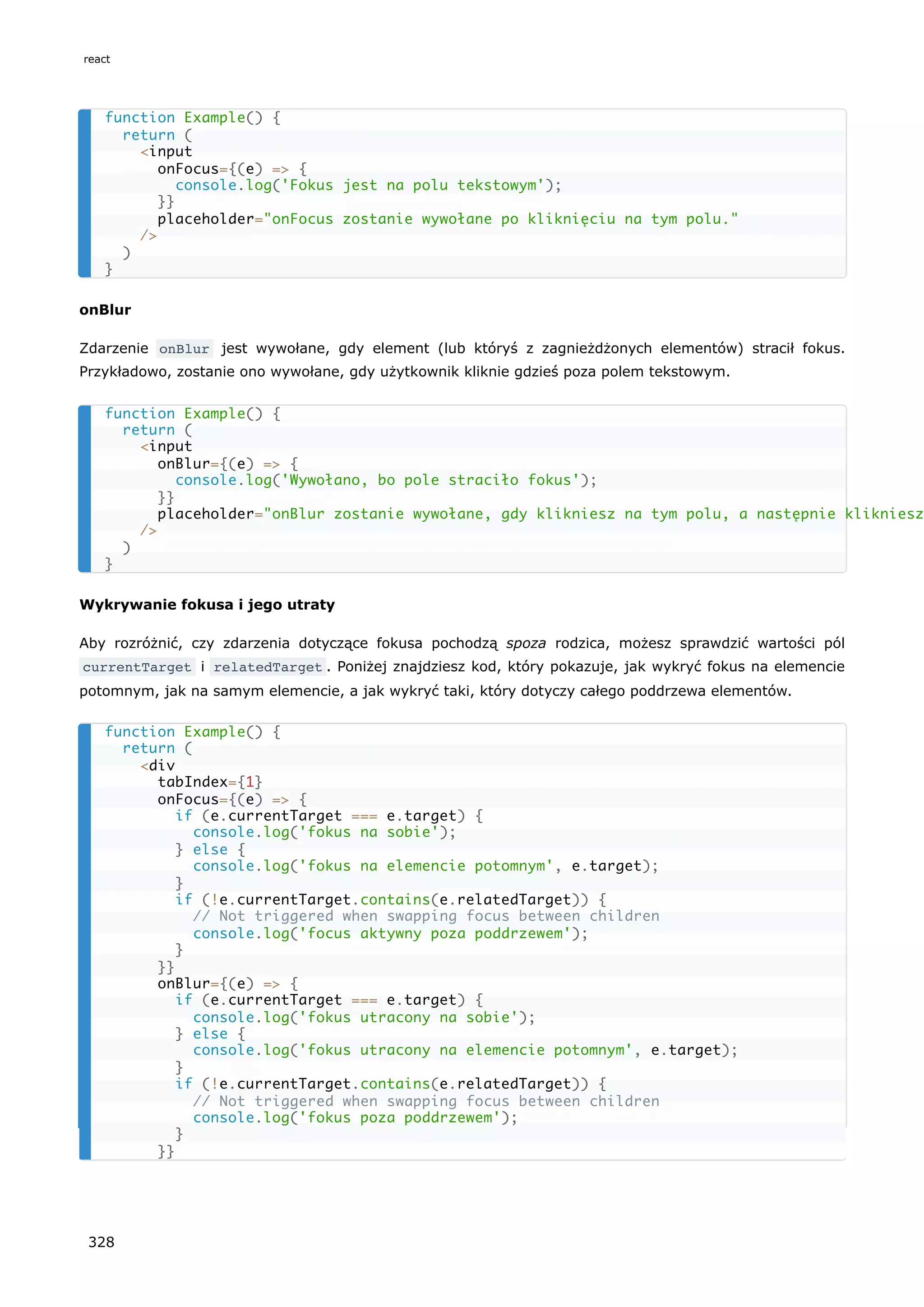This screenshot has width=924, height=1307.
Task: Click the 'fokus utracony na sobie' log line
Action: click(364, 1017)
